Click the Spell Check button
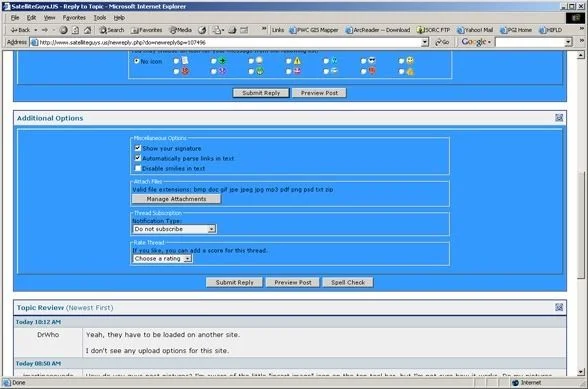Image resolution: width=588 pixels, height=389 pixels. [348, 282]
